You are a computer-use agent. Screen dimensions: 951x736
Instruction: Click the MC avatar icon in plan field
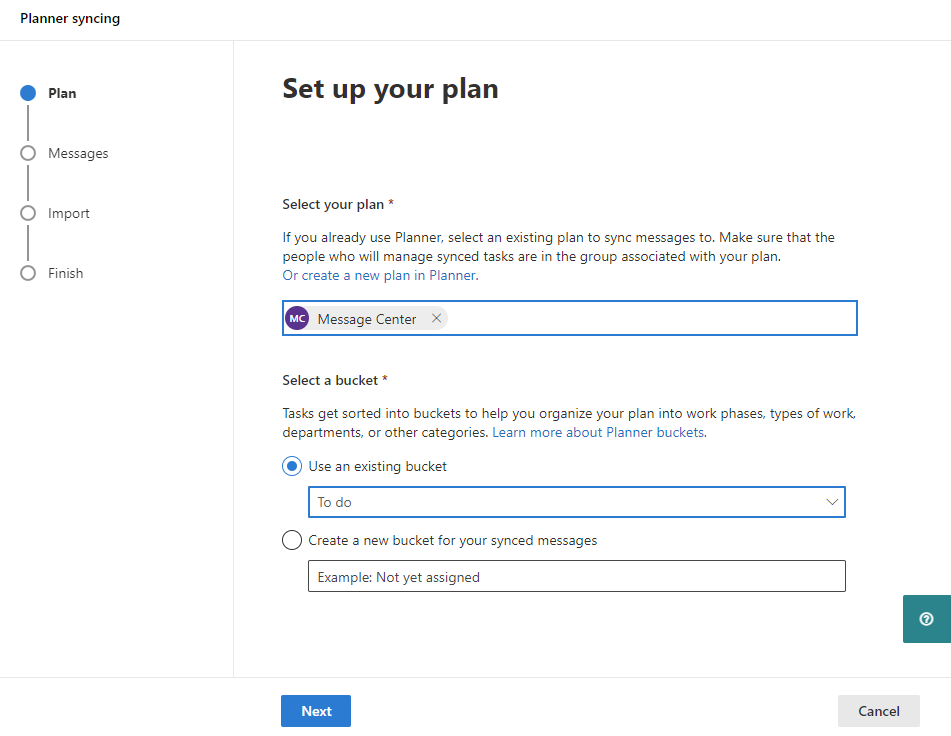coord(297,319)
